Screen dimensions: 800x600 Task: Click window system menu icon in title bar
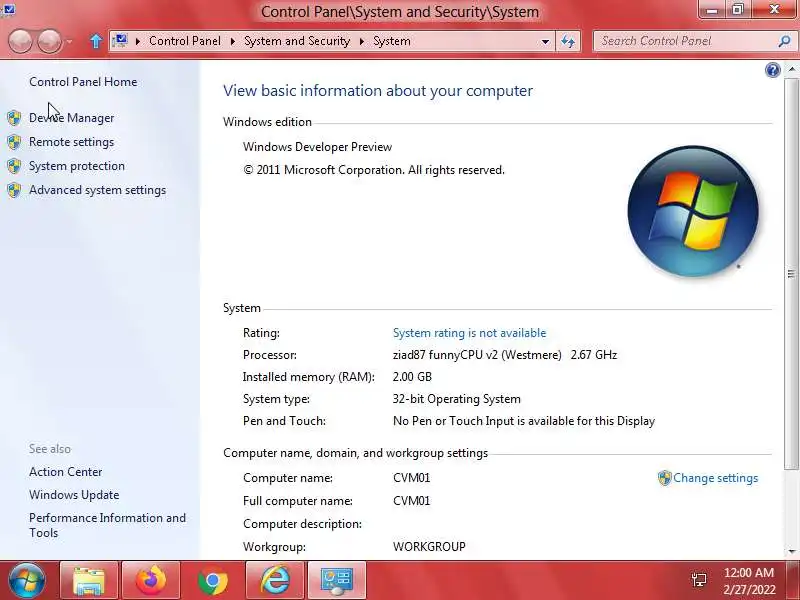(8, 8)
